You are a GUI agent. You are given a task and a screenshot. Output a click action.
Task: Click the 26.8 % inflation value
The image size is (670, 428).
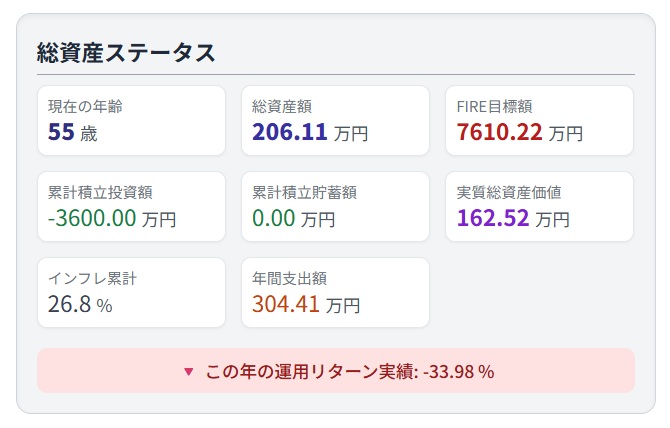[x=80, y=305]
